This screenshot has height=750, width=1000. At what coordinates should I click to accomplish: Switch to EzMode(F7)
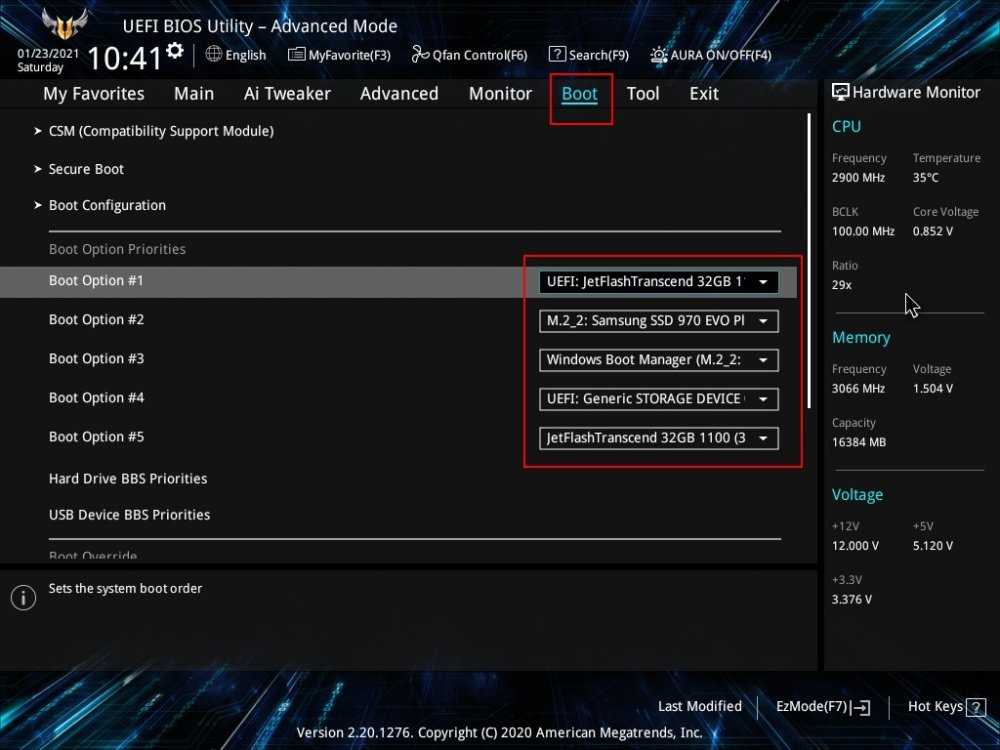(x=823, y=707)
